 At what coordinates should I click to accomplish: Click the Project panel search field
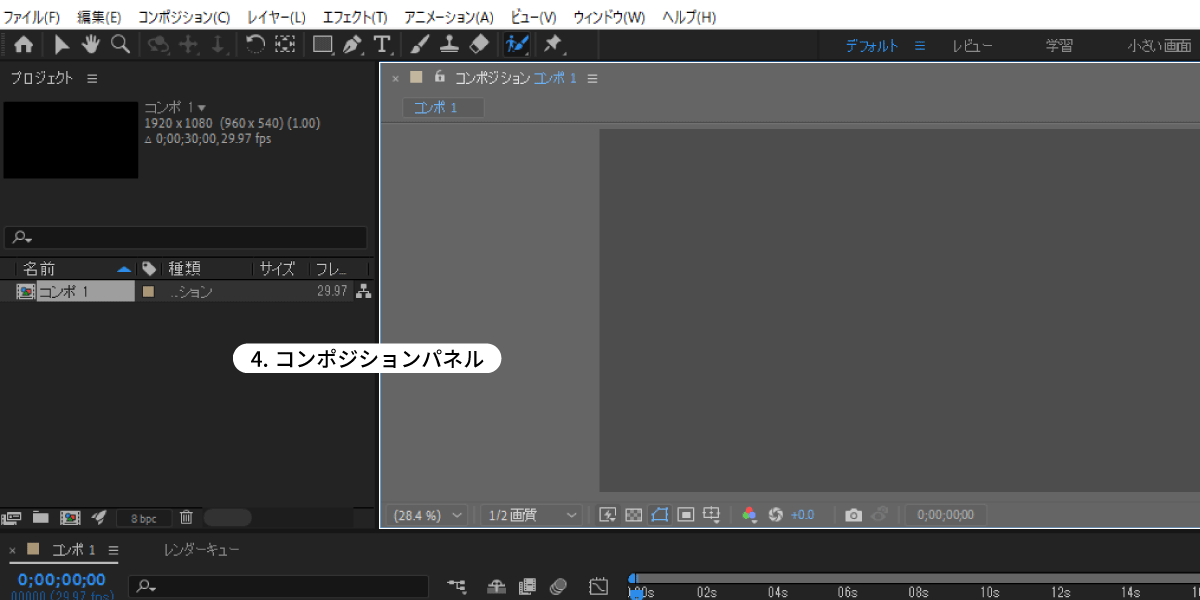(x=186, y=238)
